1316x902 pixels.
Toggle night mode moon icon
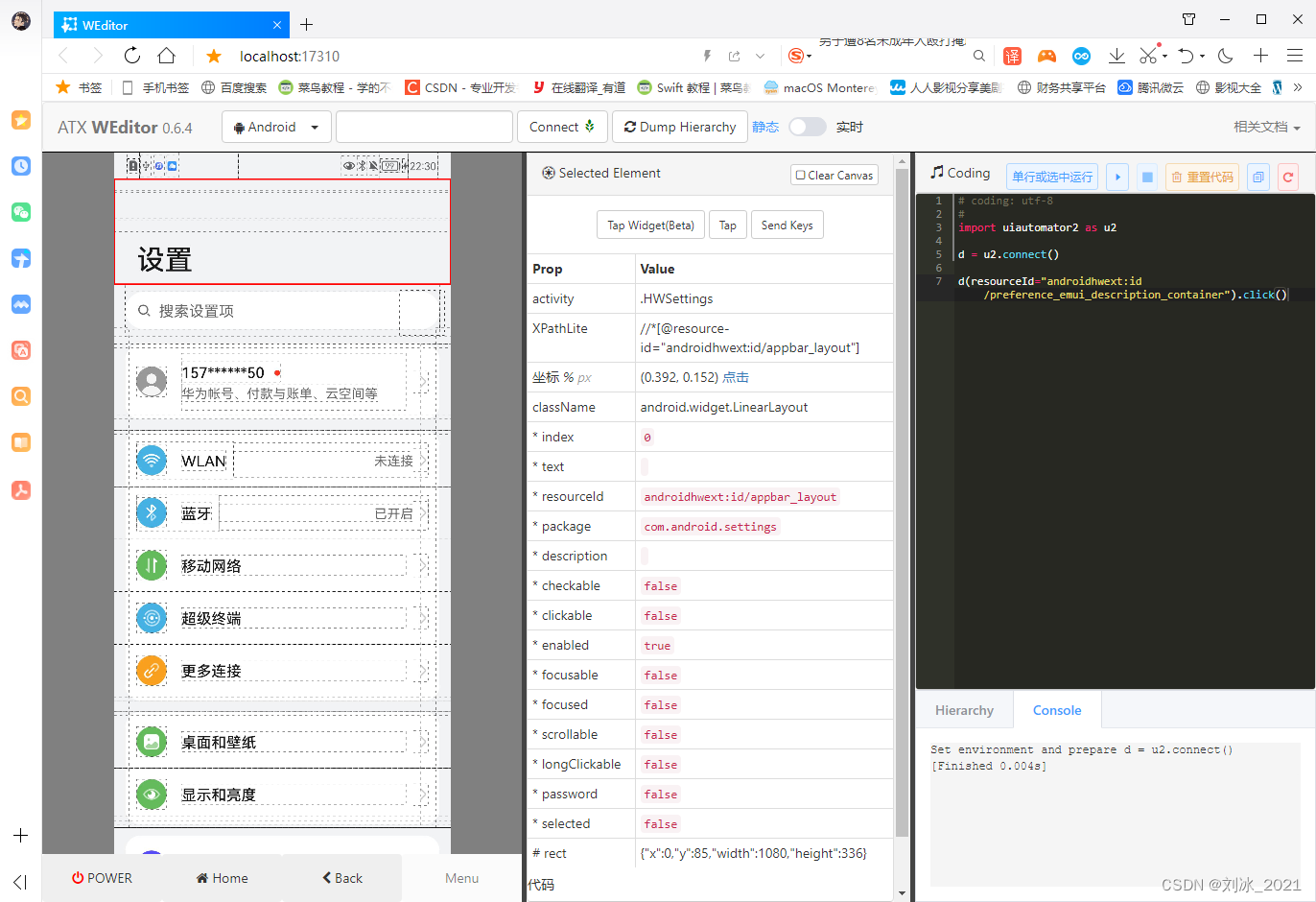coord(1226,56)
